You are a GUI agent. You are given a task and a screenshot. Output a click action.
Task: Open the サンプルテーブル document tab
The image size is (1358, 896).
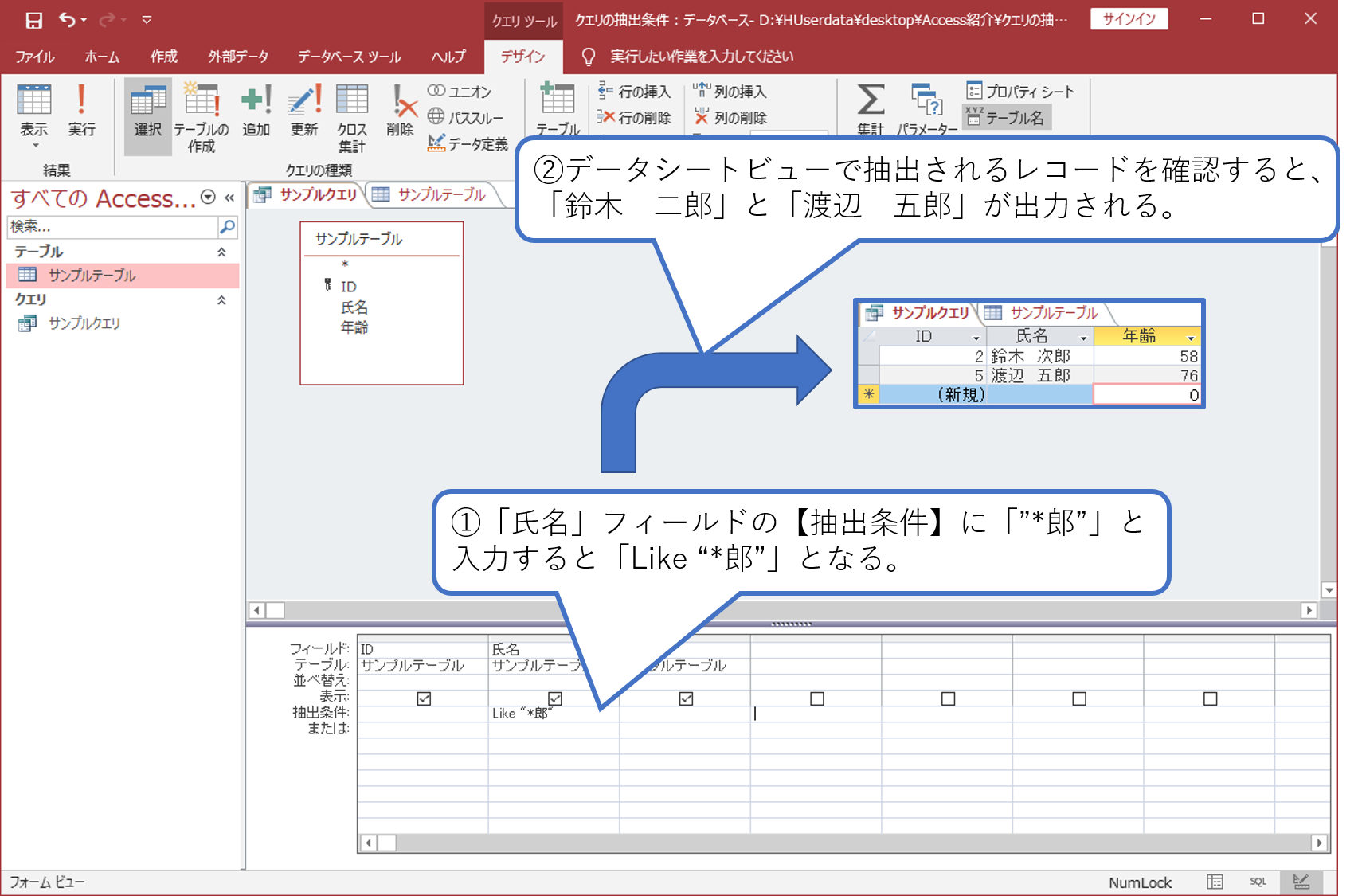pyautogui.click(x=440, y=194)
